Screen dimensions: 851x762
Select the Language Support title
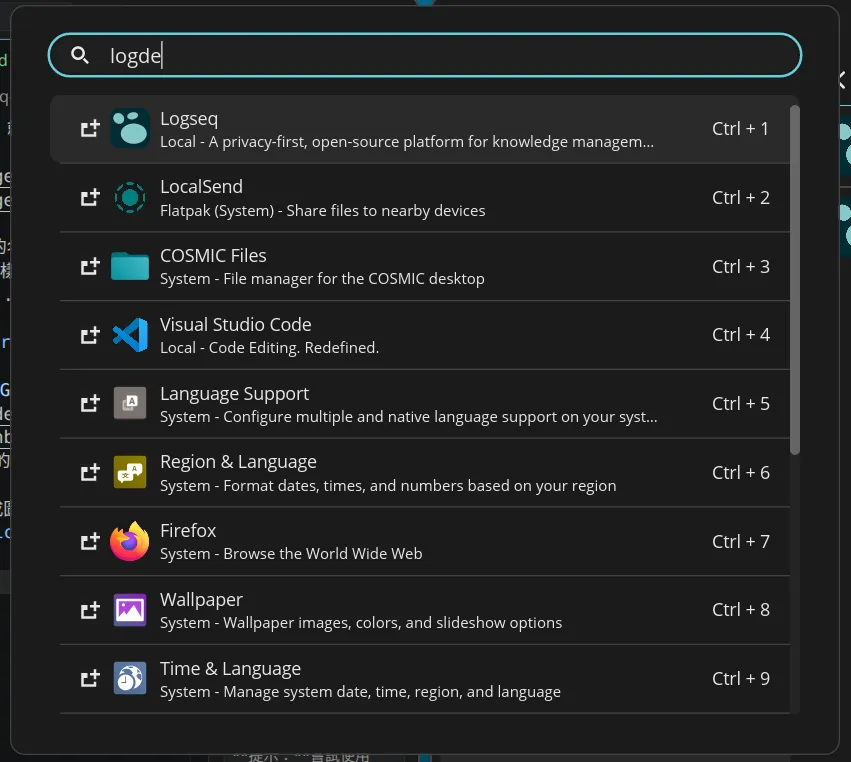(x=234, y=393)
